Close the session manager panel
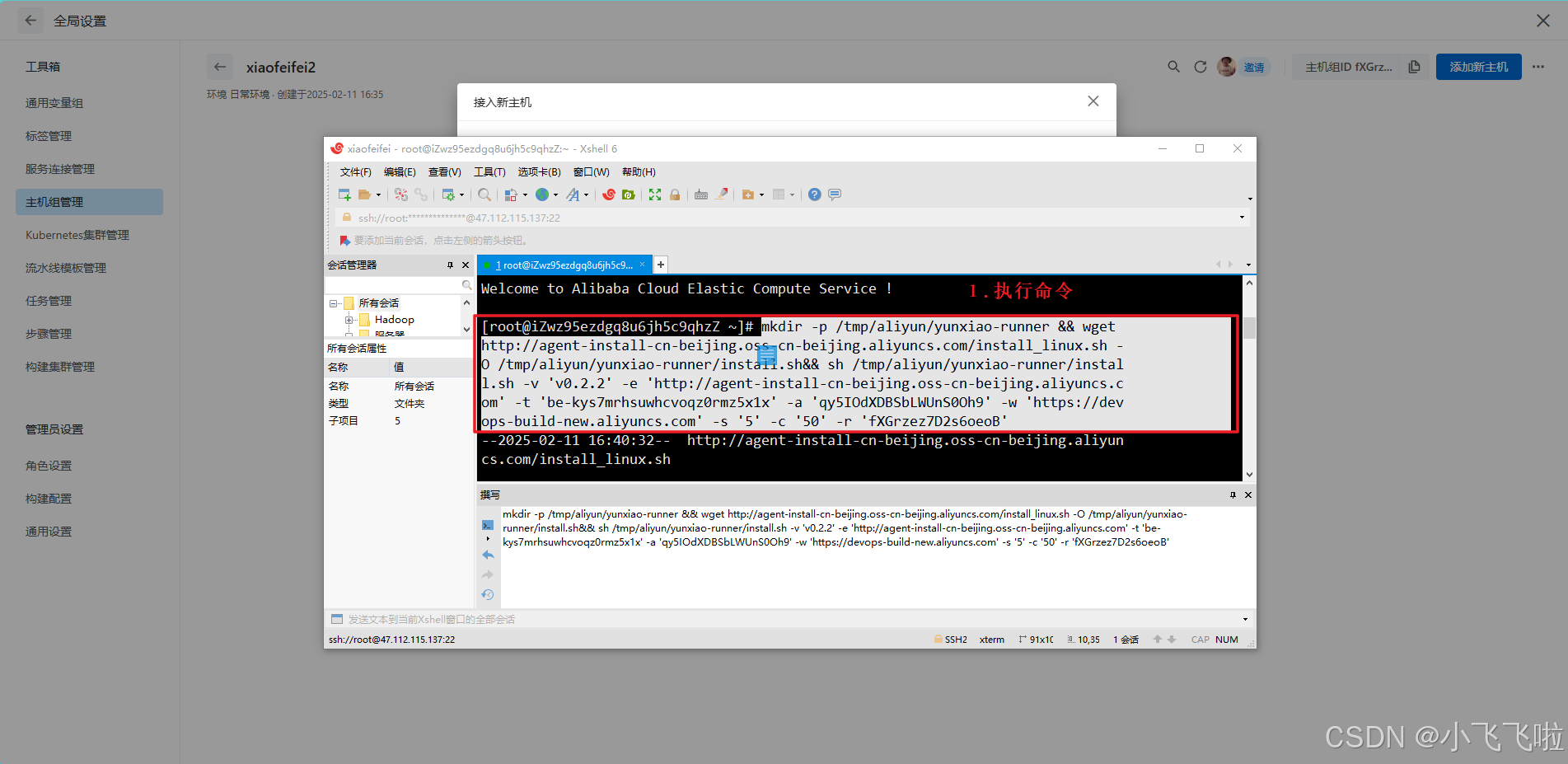 click(x=465, y=265)
